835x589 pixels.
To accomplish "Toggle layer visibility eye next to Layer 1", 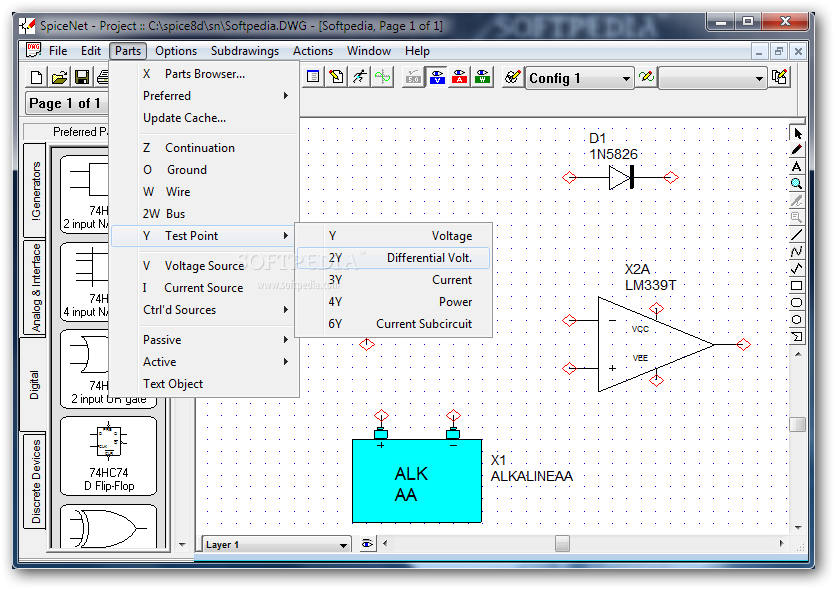I will (x=367, y=544).
